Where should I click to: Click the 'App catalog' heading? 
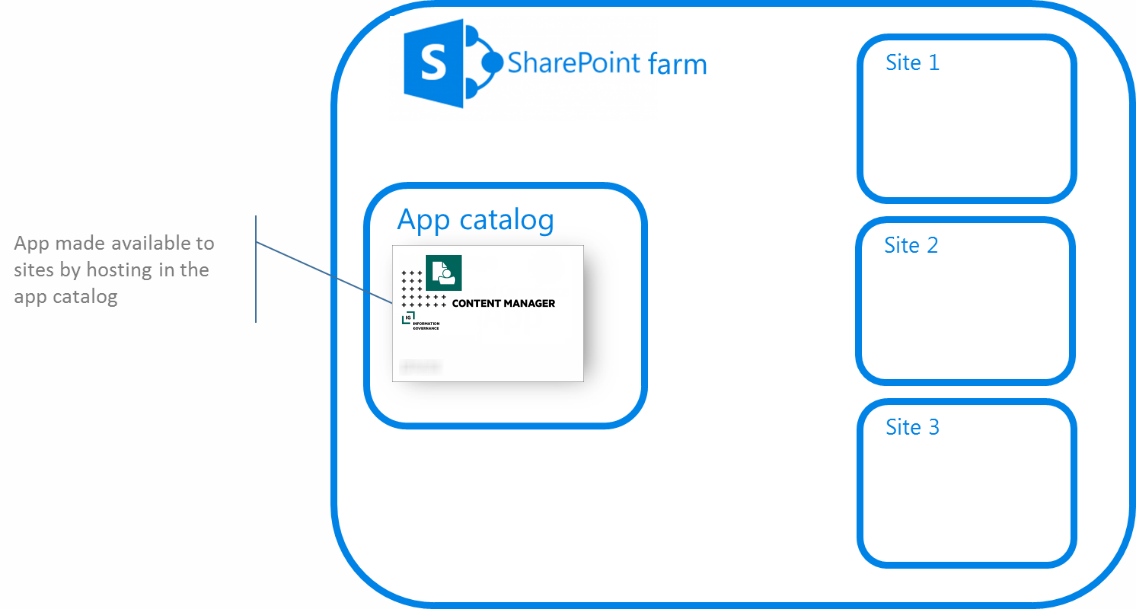pos(475,220)
